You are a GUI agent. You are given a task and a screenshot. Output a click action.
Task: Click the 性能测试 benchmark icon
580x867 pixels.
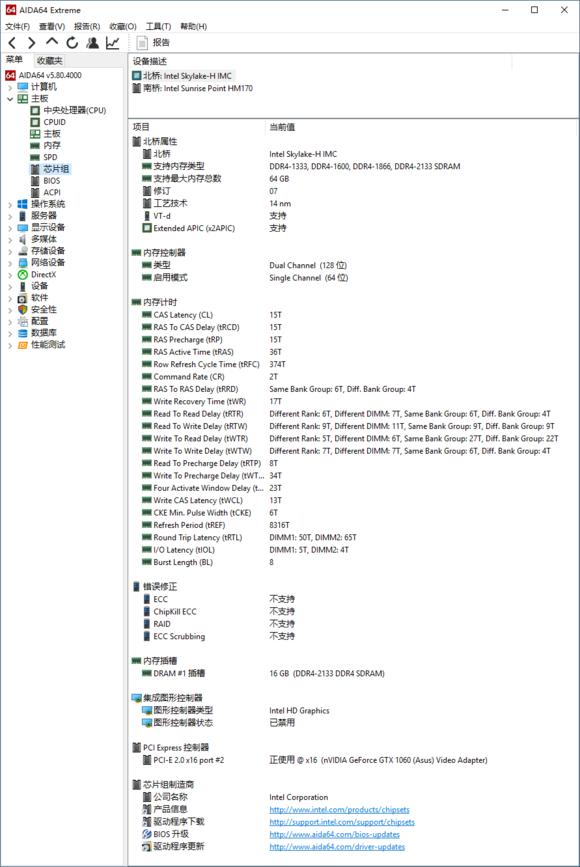(23, 344)
